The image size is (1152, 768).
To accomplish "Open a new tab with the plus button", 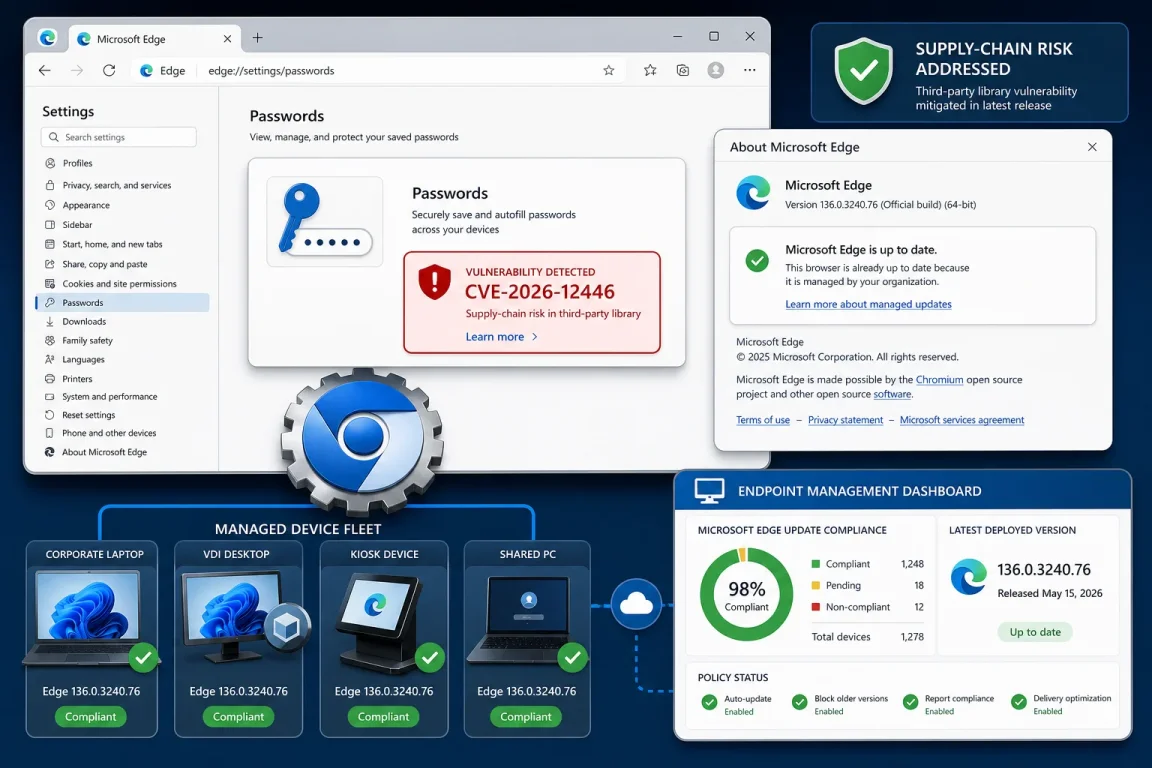I will click(x=257, y=38).
